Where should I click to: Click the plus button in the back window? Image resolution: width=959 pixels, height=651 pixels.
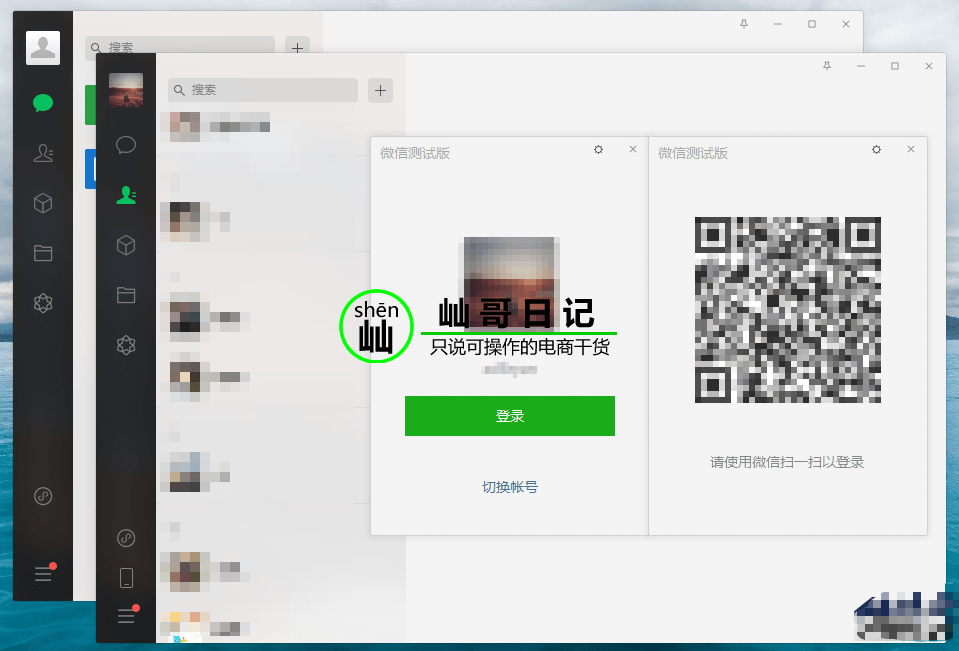pyautogui.click(x=297, y=47)
